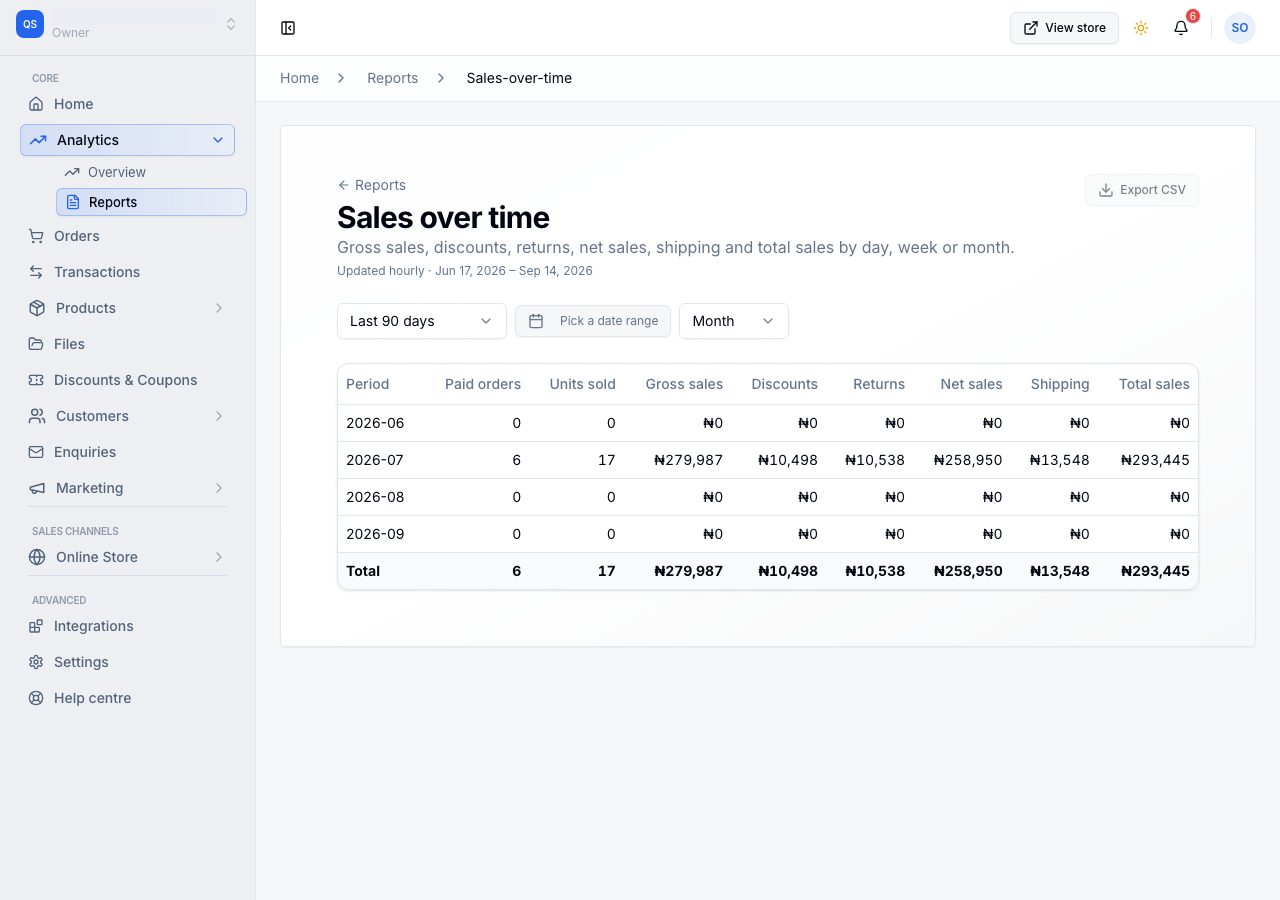
Task: Select the 2026-08 period cell
Action: click(375, 497)
